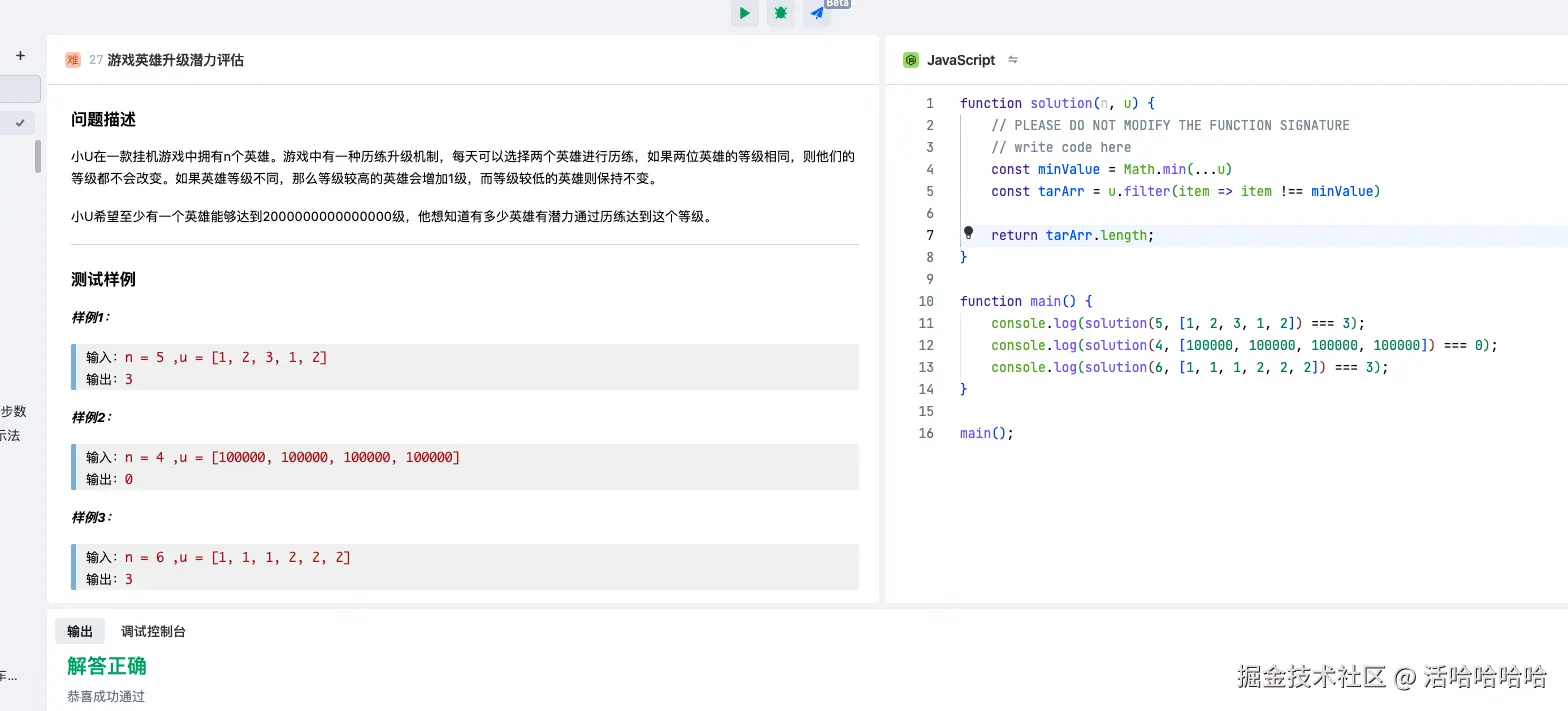Click the green Run code play button
Image resolution: width=1568 pixels, height=711 pixels.
tap(744, 13)
